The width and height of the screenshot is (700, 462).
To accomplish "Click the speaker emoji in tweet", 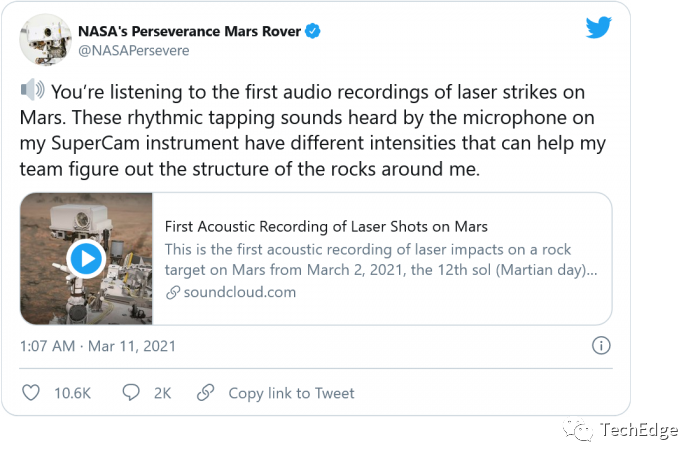I will click(32, 91).
